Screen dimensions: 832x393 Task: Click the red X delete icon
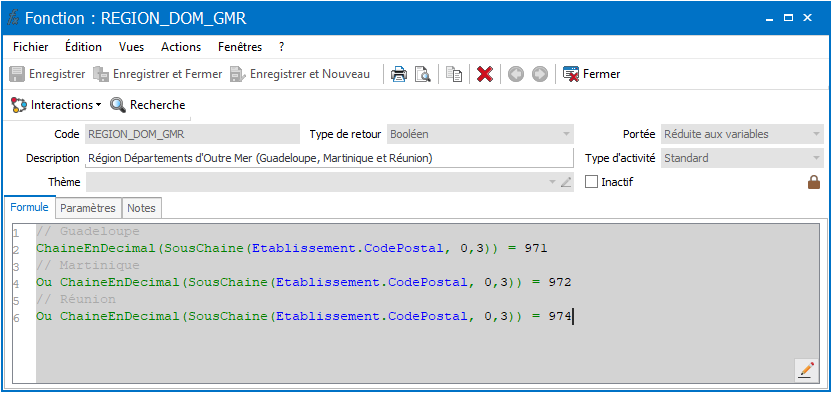484,74
